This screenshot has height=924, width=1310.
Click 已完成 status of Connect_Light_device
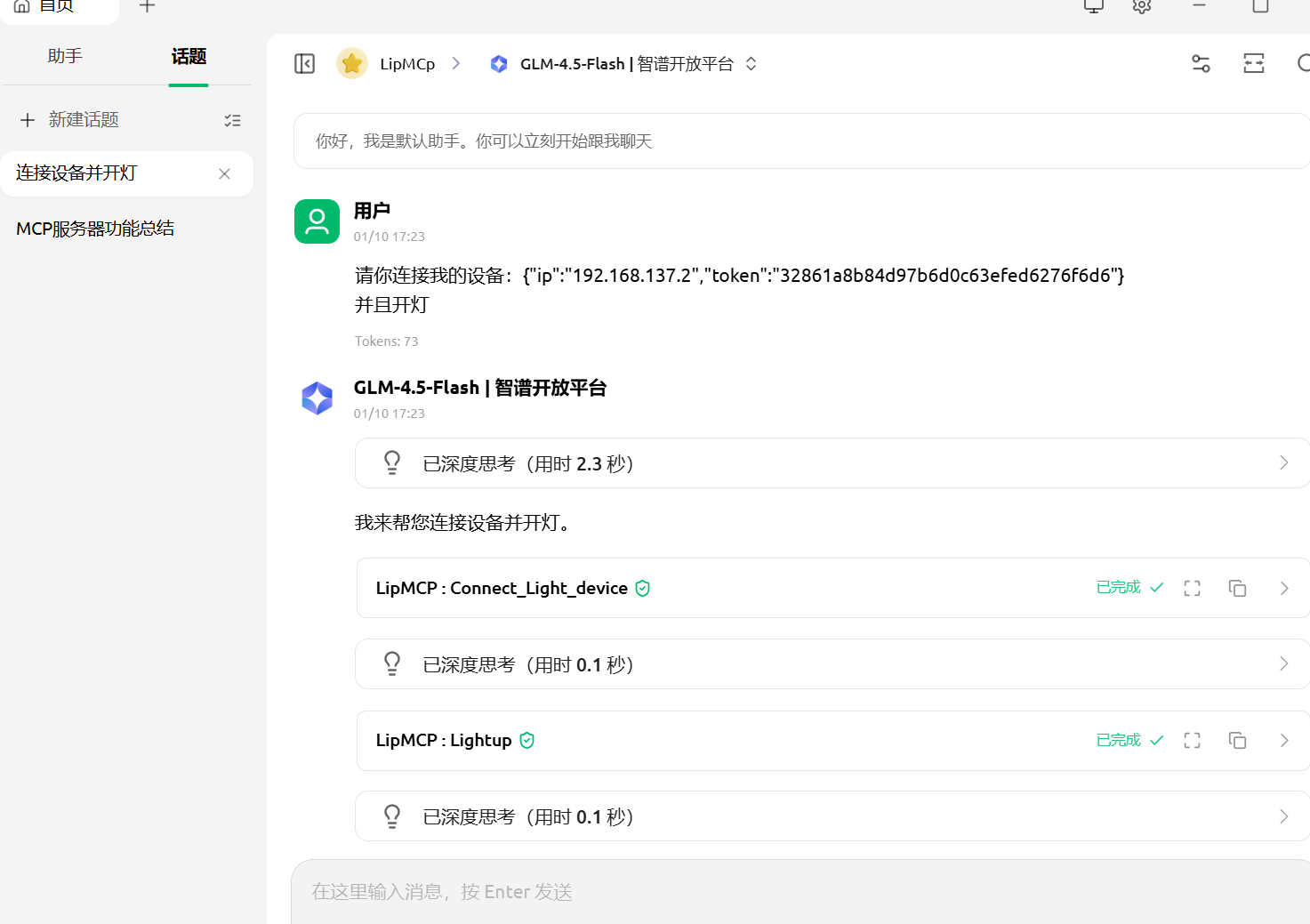coord(1129,588)
